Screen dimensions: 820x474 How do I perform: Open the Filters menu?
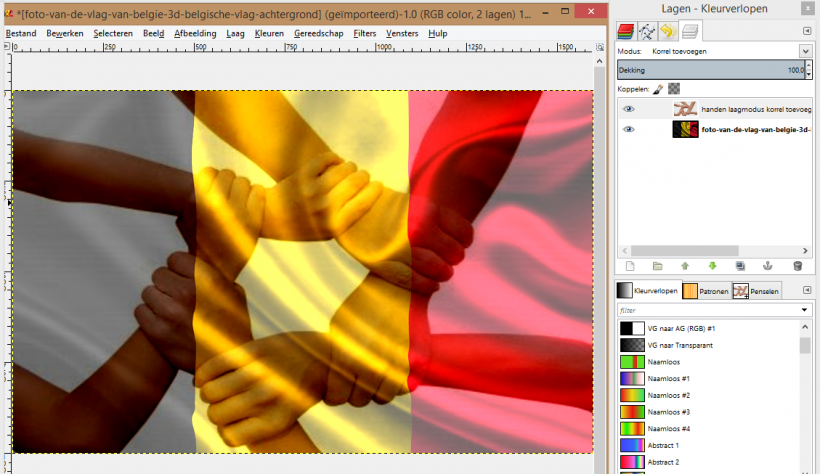[x=364, y=33]
